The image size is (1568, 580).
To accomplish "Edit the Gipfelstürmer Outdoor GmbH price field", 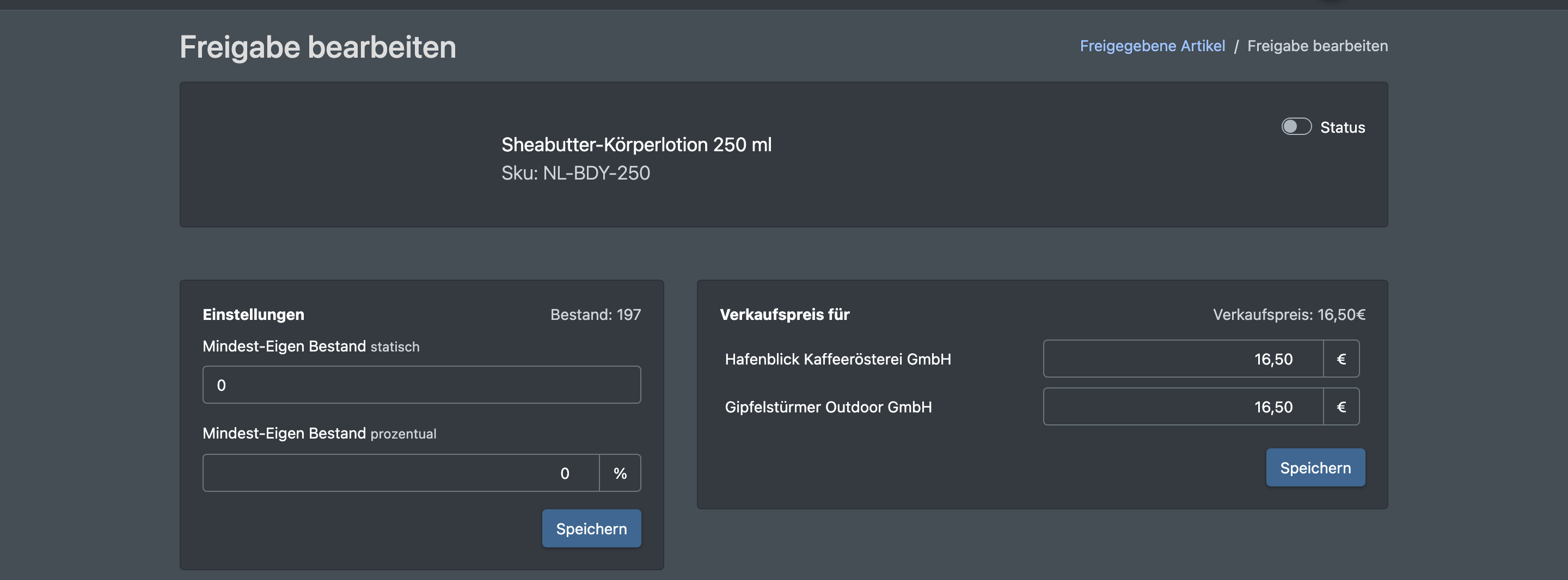I will coord(1183,406).
